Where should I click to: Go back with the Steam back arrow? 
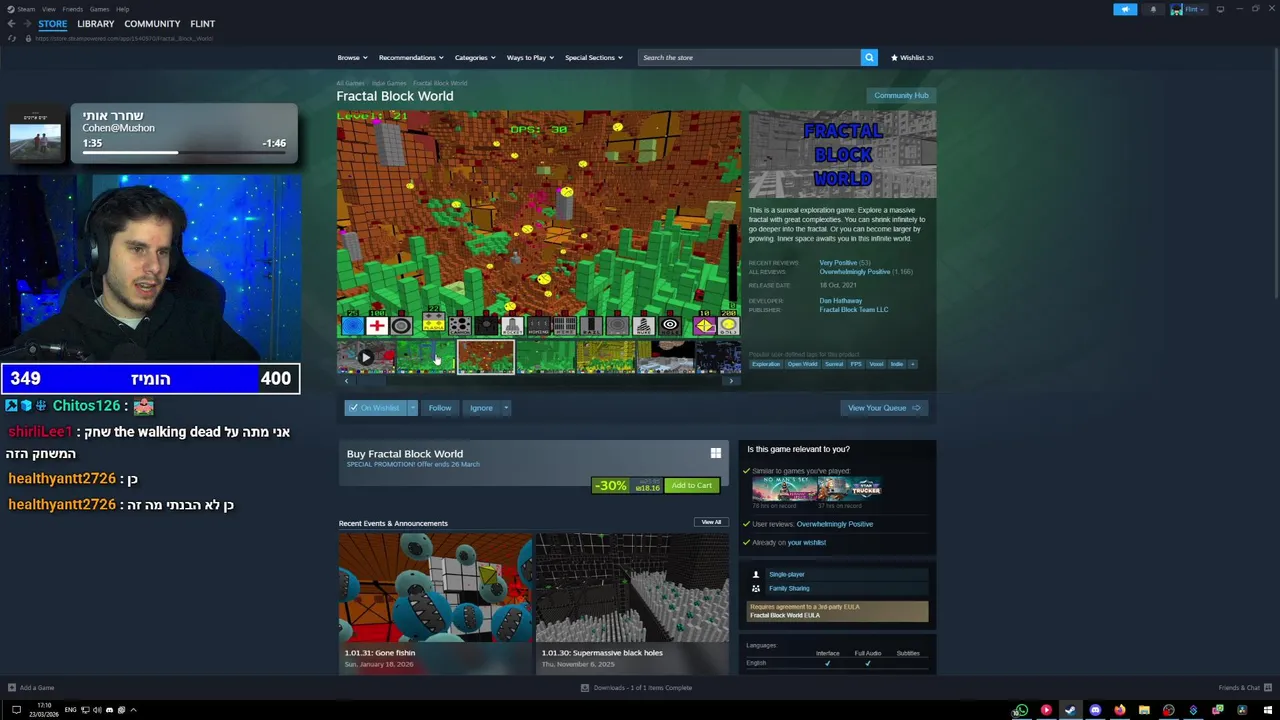11,23
